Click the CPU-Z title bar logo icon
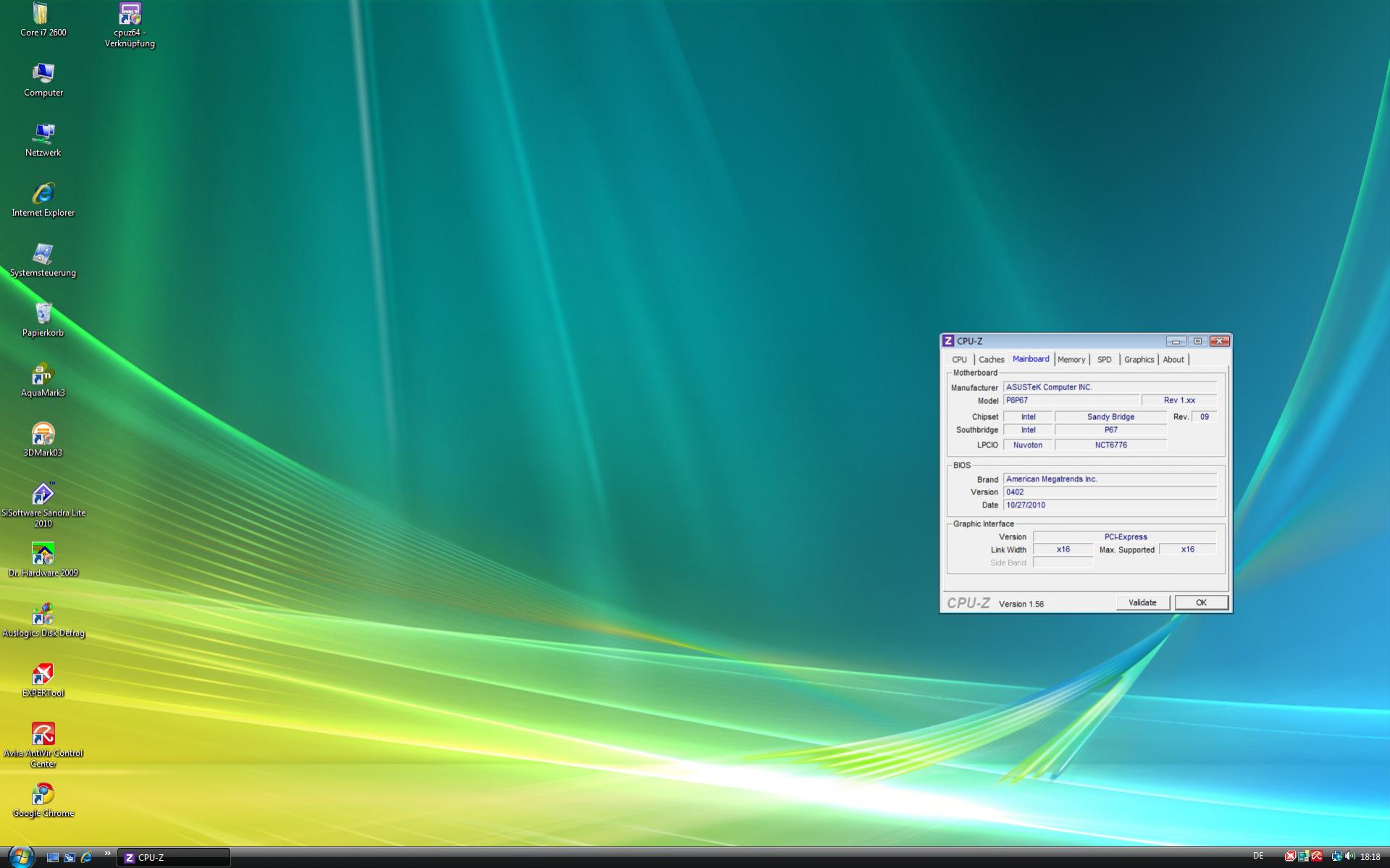This screenshot has height=868, width=1390. [x=948, y=341]
